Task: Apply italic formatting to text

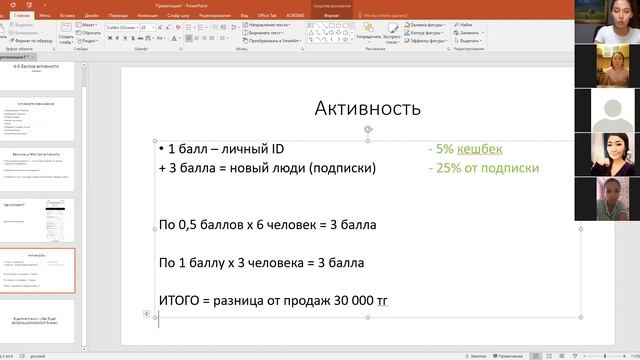Action: [x=118, y=38]
